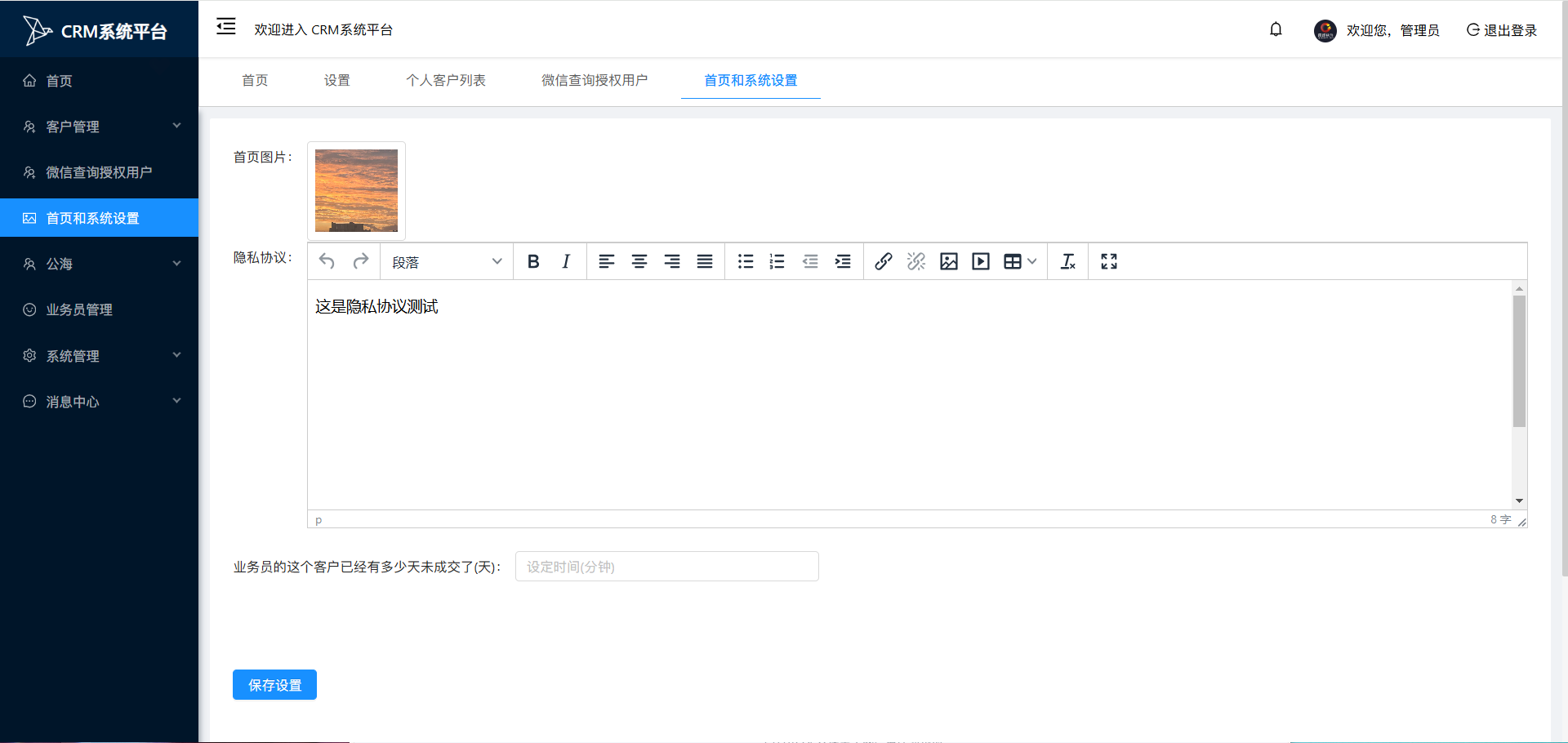
Task: Apply italic formatting
Action: (x=565, y=261)
